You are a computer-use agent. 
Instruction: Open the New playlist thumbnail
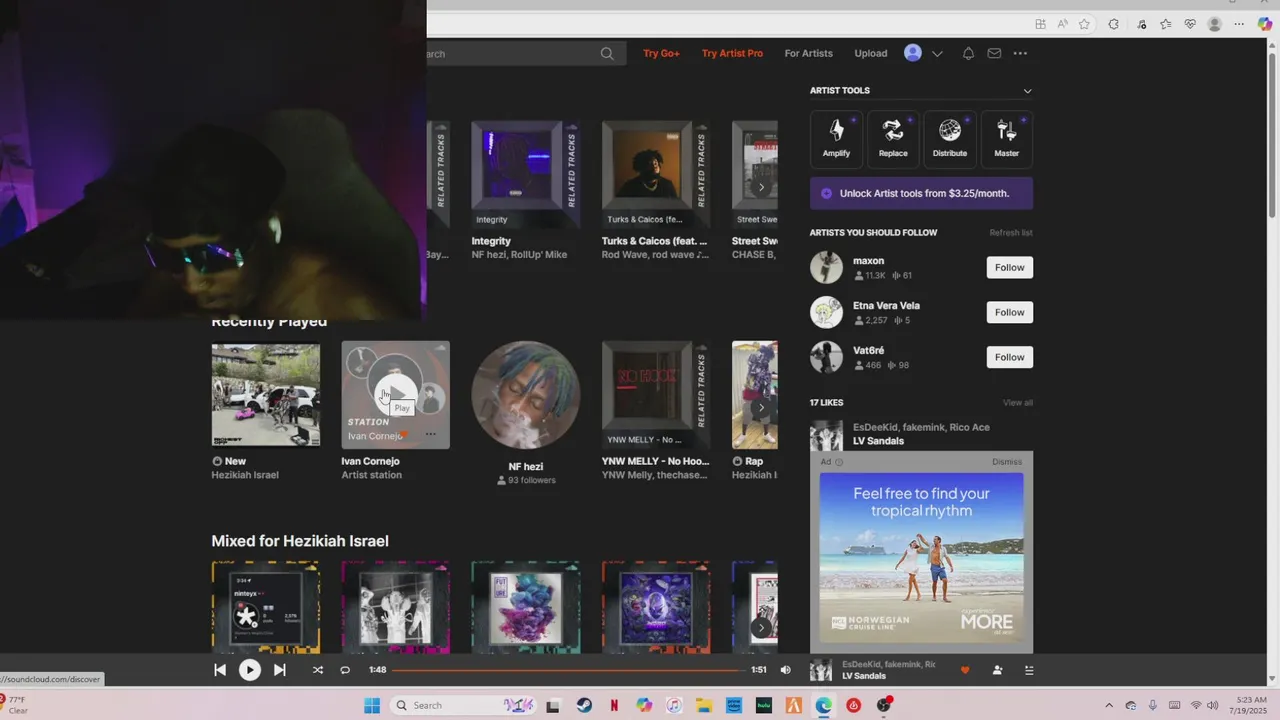coord(266,395)
